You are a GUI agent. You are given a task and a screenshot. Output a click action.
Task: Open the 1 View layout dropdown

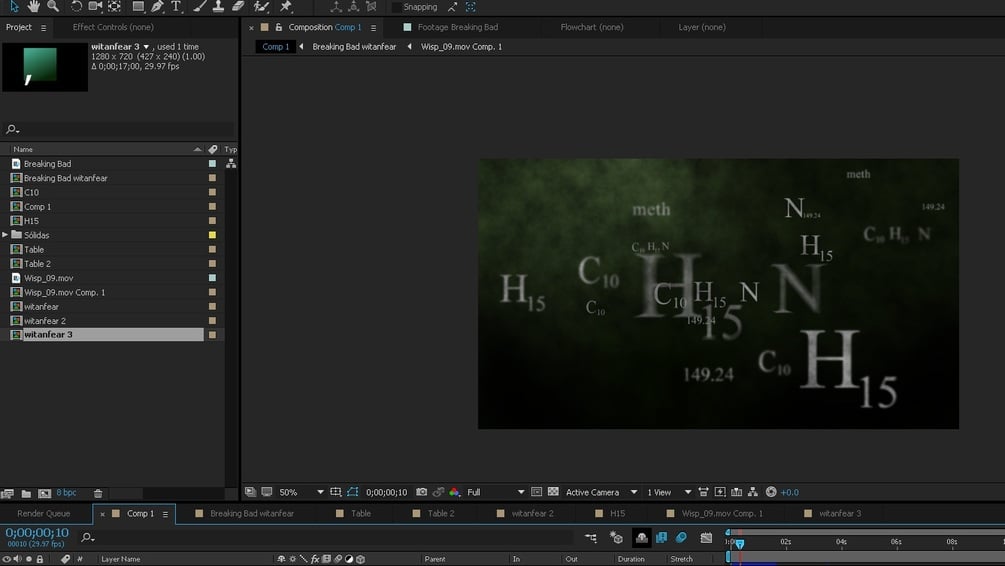coord(669,492)
